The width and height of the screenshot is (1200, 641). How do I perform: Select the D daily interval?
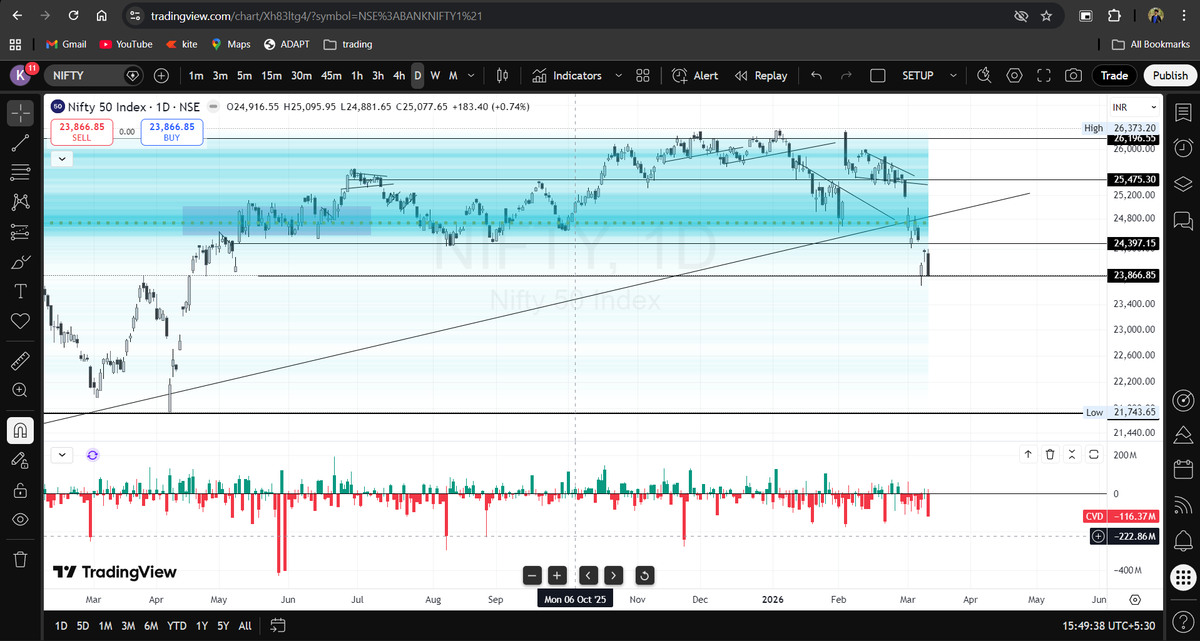pyautogui.click(x=418, y=75)
